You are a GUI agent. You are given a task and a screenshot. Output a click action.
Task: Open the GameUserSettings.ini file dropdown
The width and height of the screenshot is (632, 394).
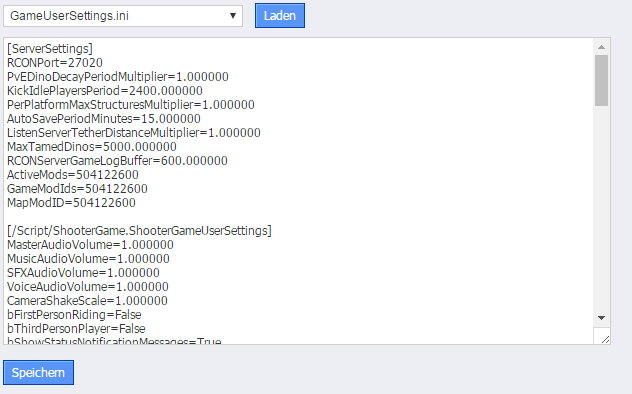click(x=123, y=16)
